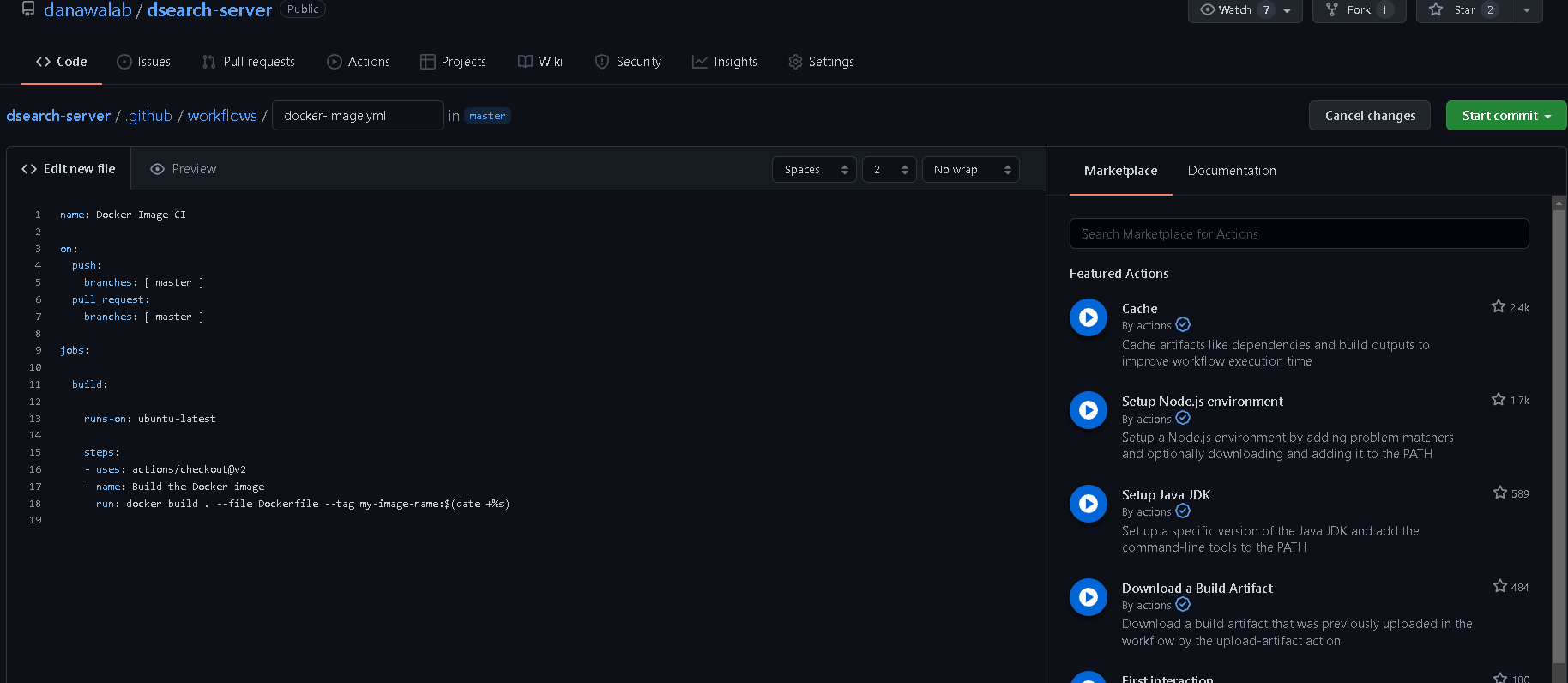Open the Cache action title
The height and width of the screenshot is (683, 1568).
(1139, 309)
